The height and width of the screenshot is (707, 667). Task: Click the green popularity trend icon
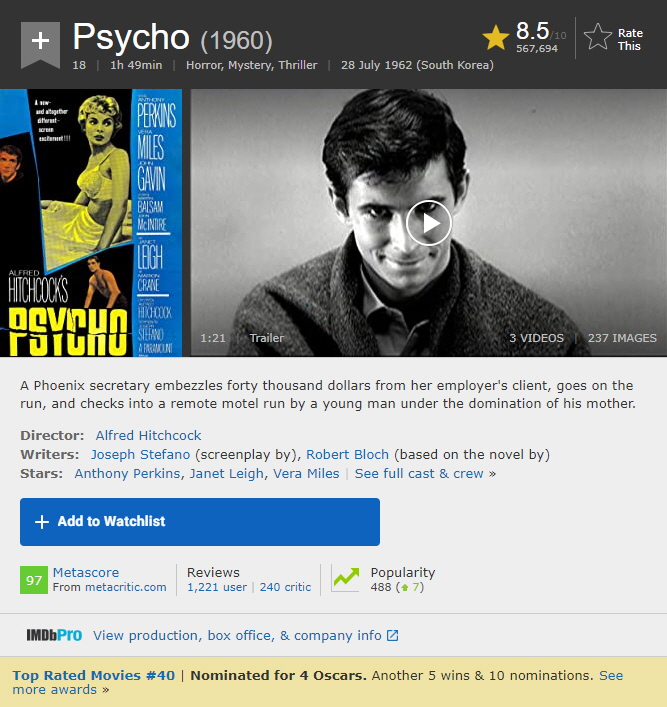click(346, 579)
